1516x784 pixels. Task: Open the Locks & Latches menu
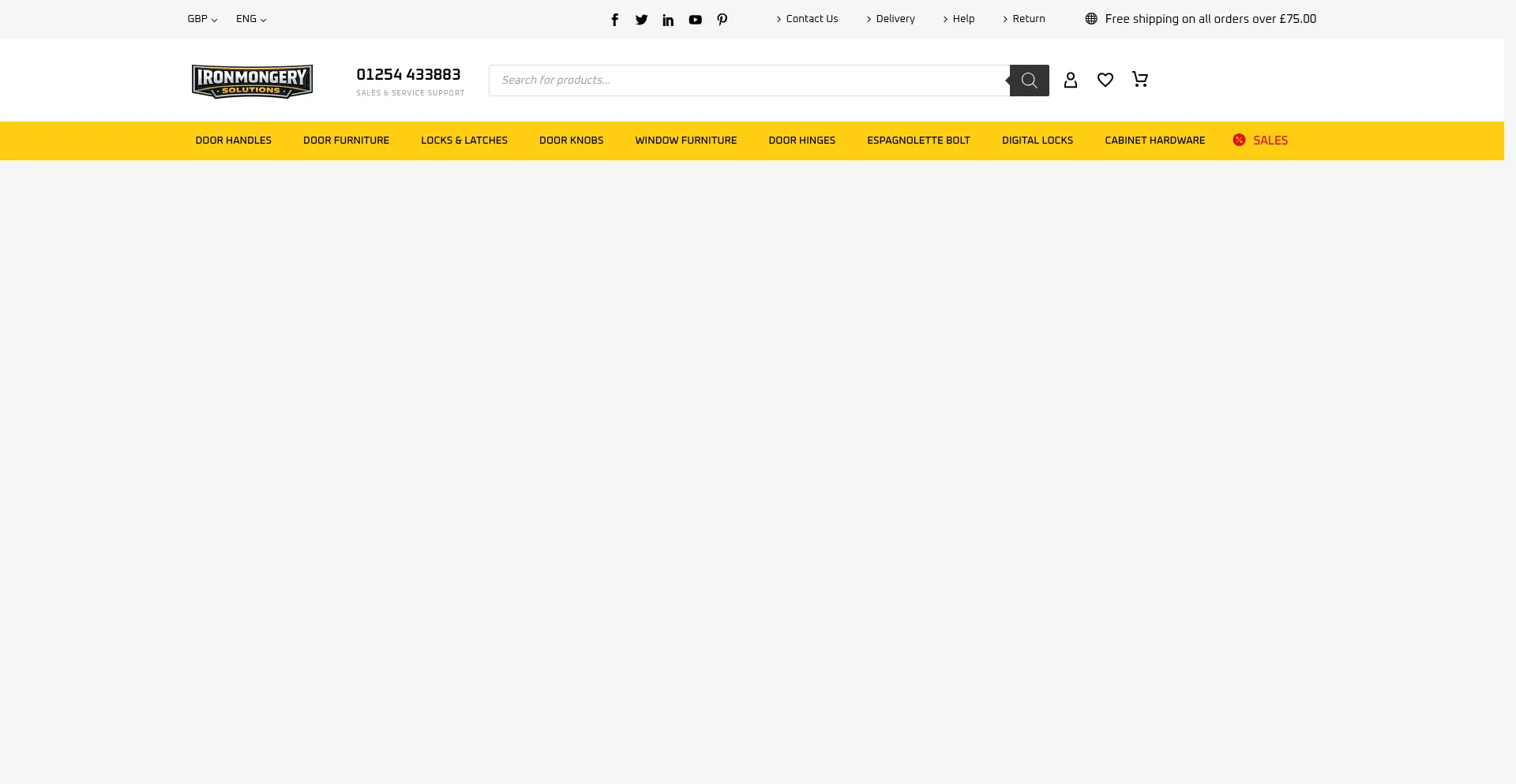point(464,141)
